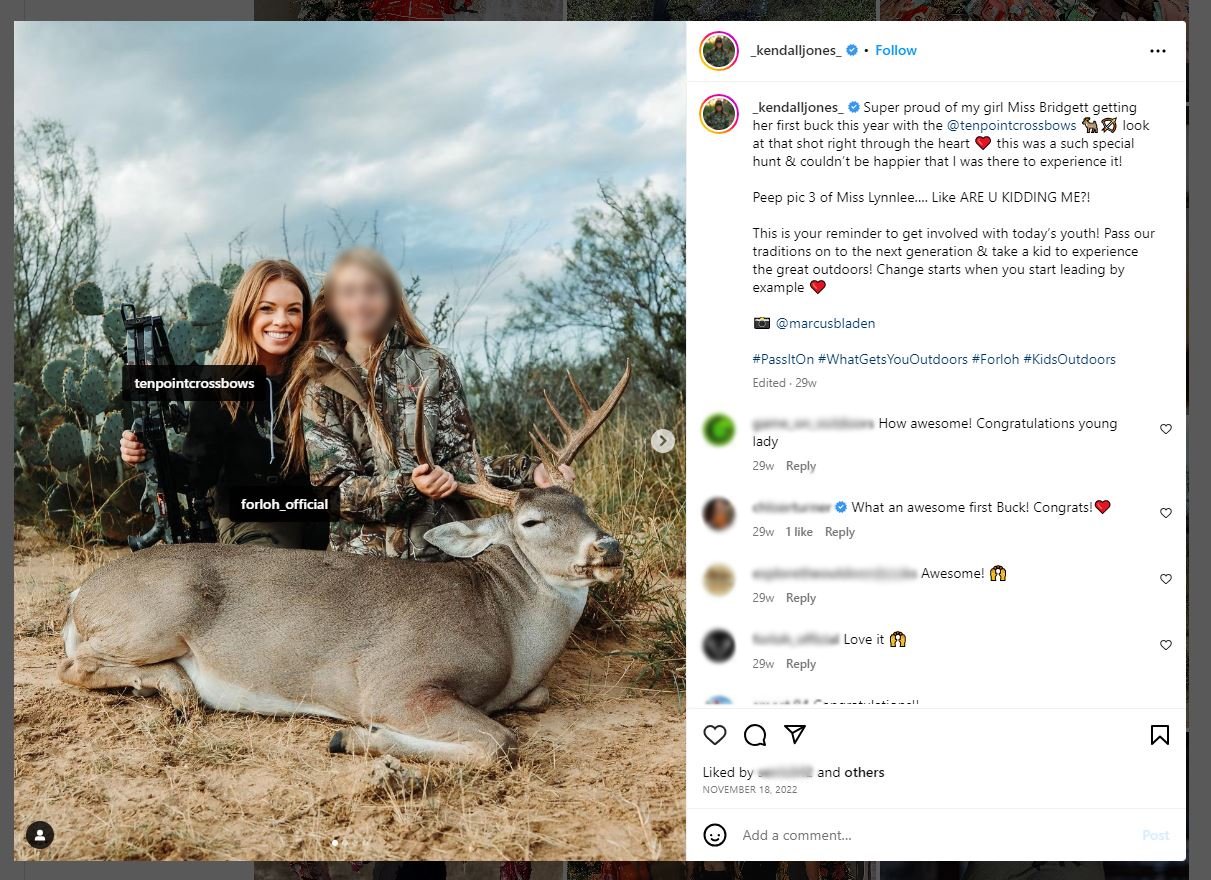Viewport: 1211px width, 880px height.
Task: View the "1 like" count on comment
Action: point(799,532)
